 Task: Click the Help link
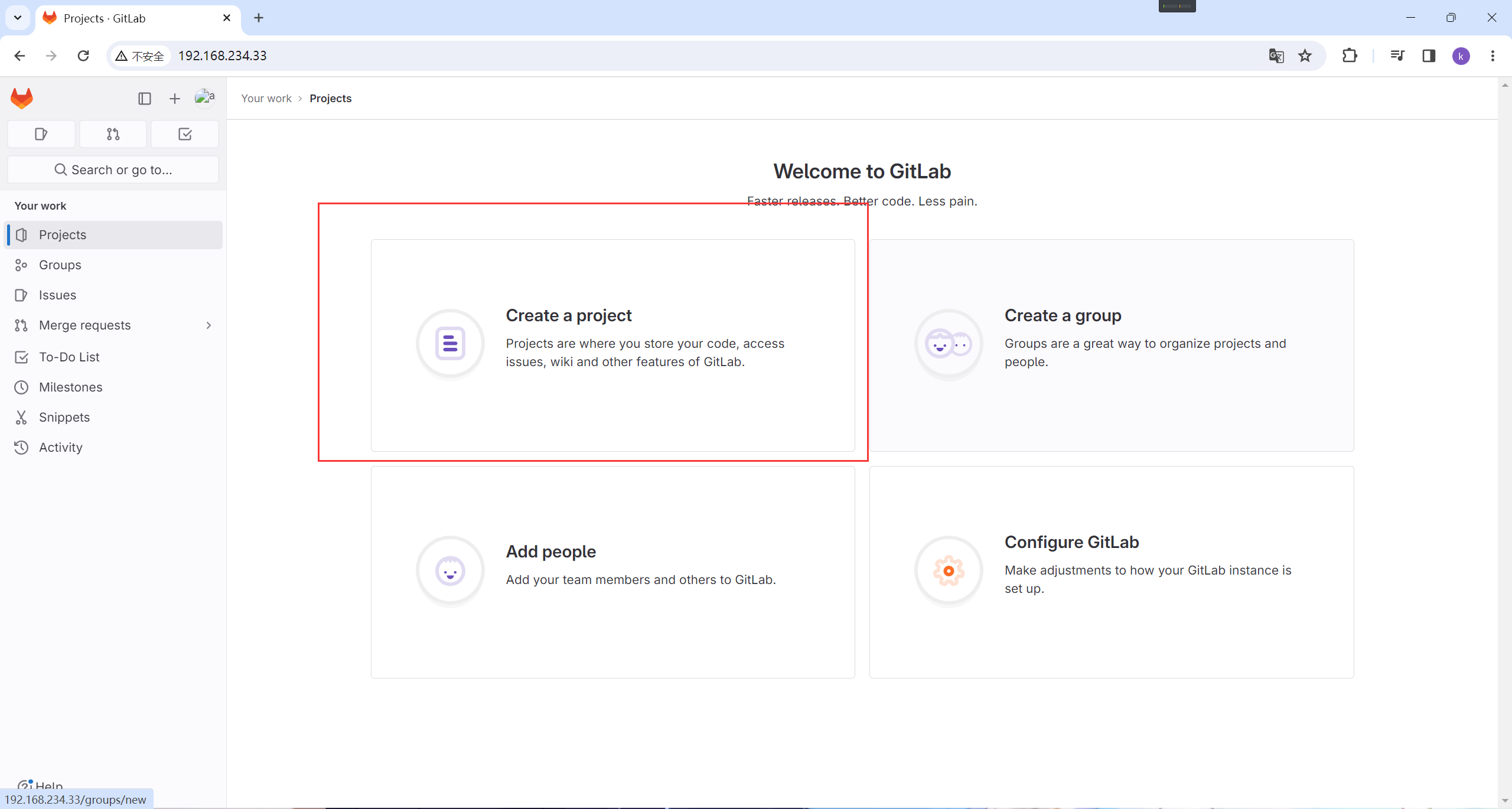(x=40, y=785)
